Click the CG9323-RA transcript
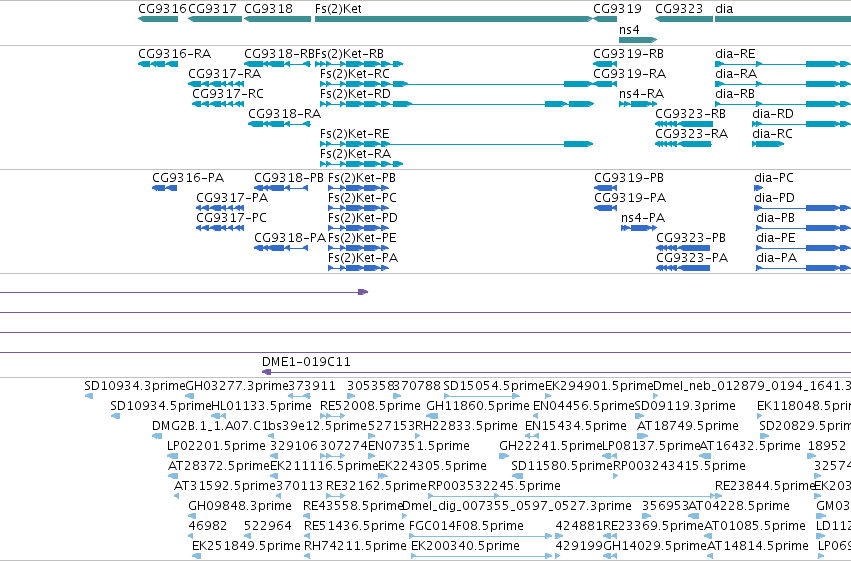 [x=683, y=144]
